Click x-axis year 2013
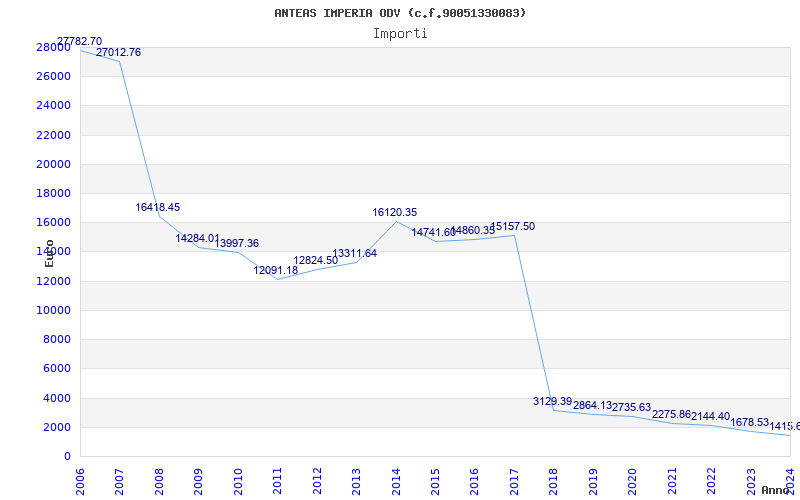800x500 pixels. click(356, 482)
